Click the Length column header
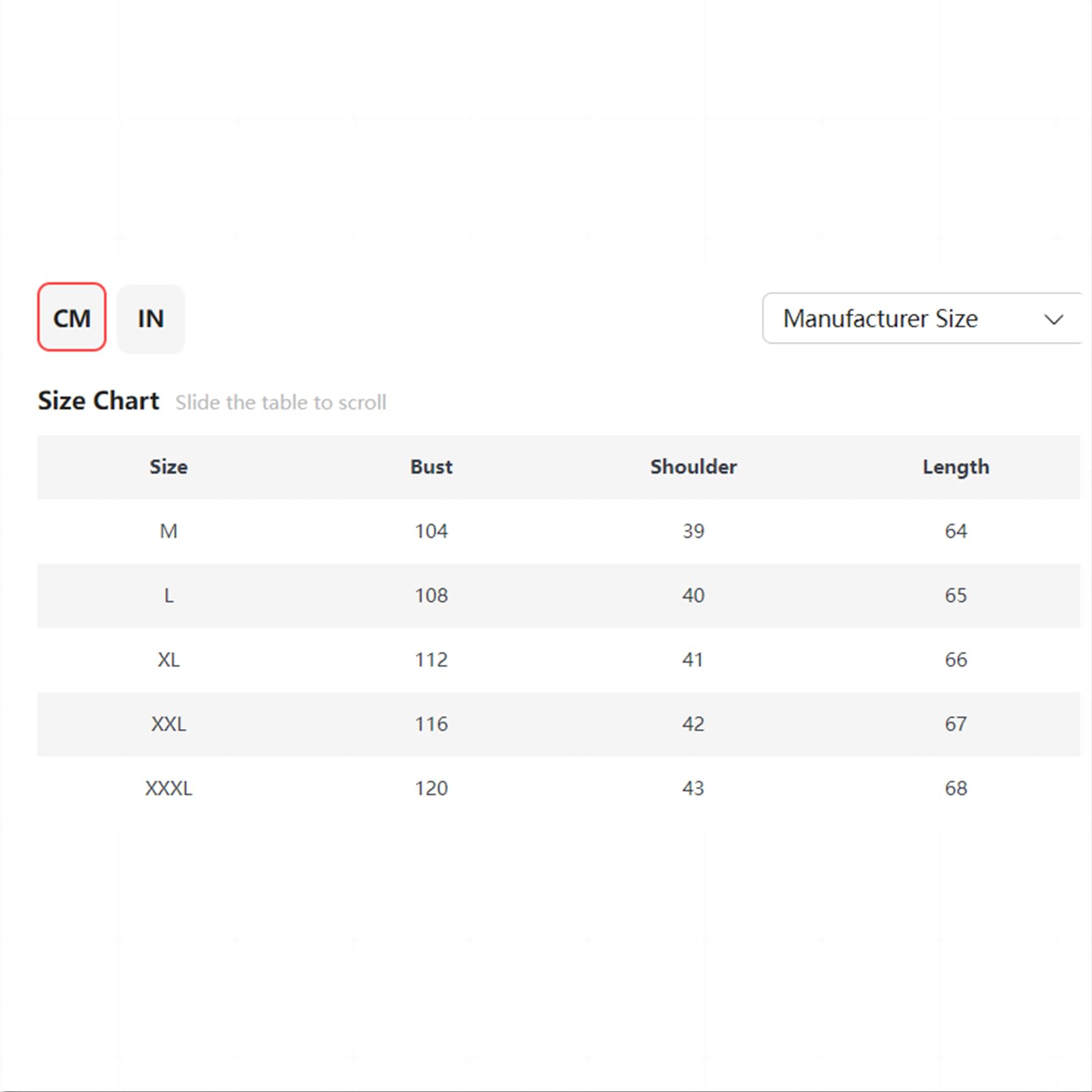Viewport: 1092px width, 1092px height. (955, 468)
